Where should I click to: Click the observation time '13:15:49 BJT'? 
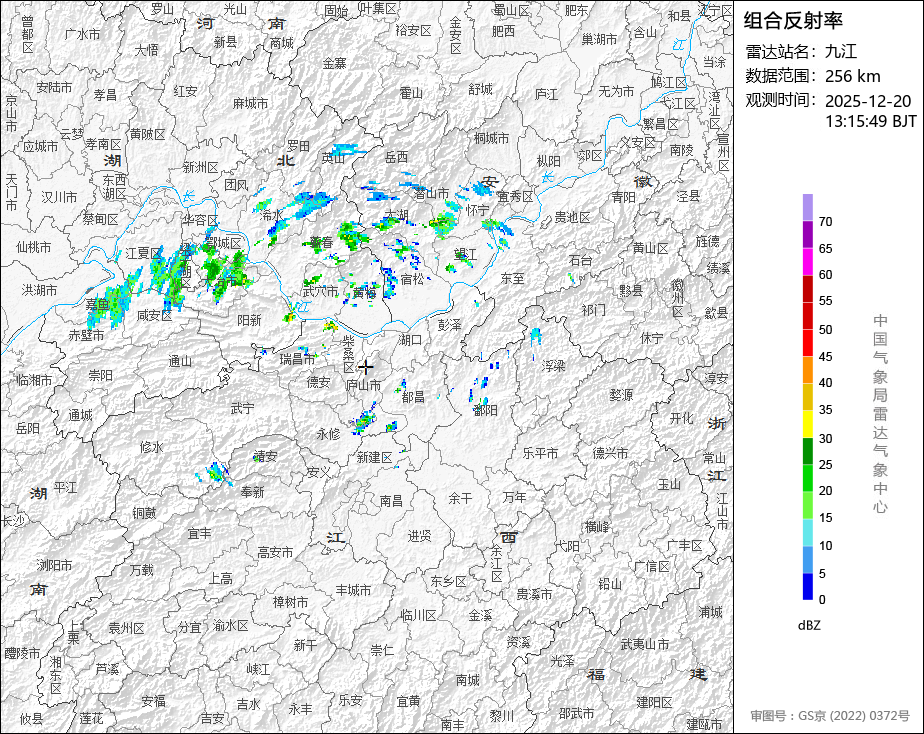pos(871,121)
